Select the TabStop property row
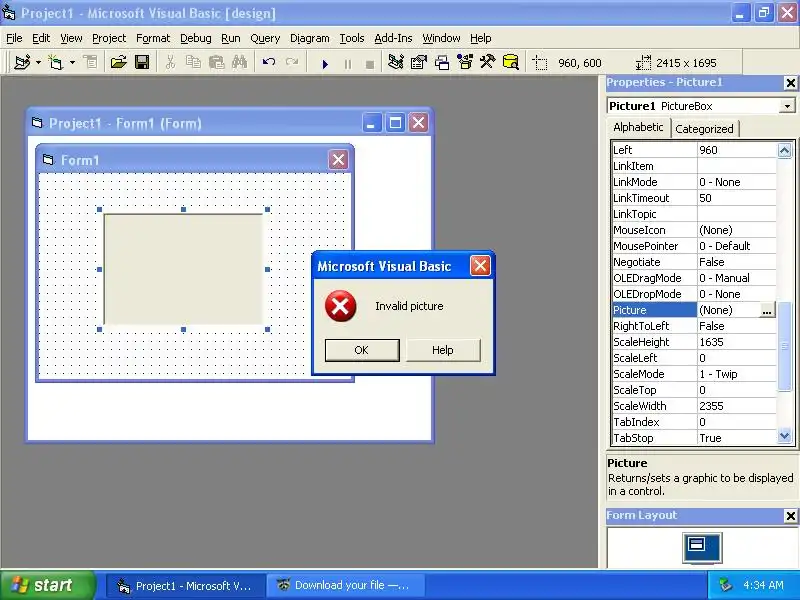800x600 pixels. 694,438
